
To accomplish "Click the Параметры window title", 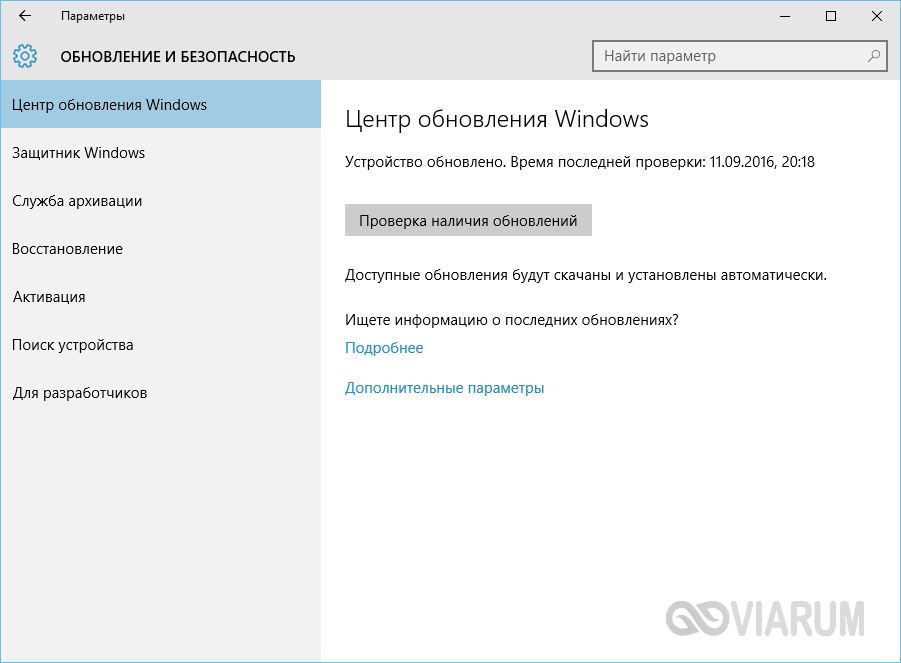I will point(93,17).
